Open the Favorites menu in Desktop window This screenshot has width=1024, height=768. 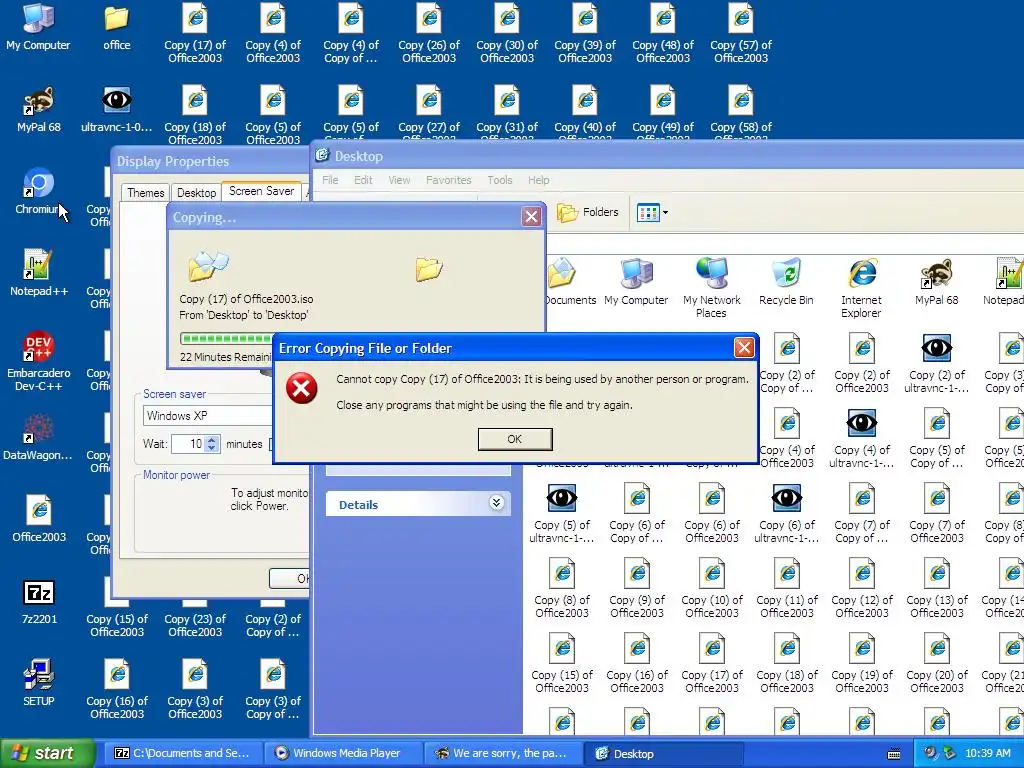tap(448, 180)
